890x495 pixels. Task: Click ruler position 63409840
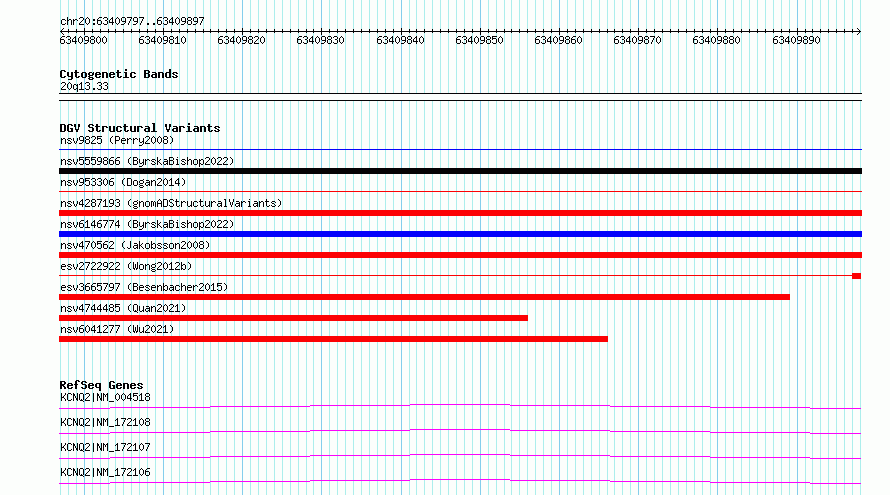pyautogui.click(x=400, y=40)
